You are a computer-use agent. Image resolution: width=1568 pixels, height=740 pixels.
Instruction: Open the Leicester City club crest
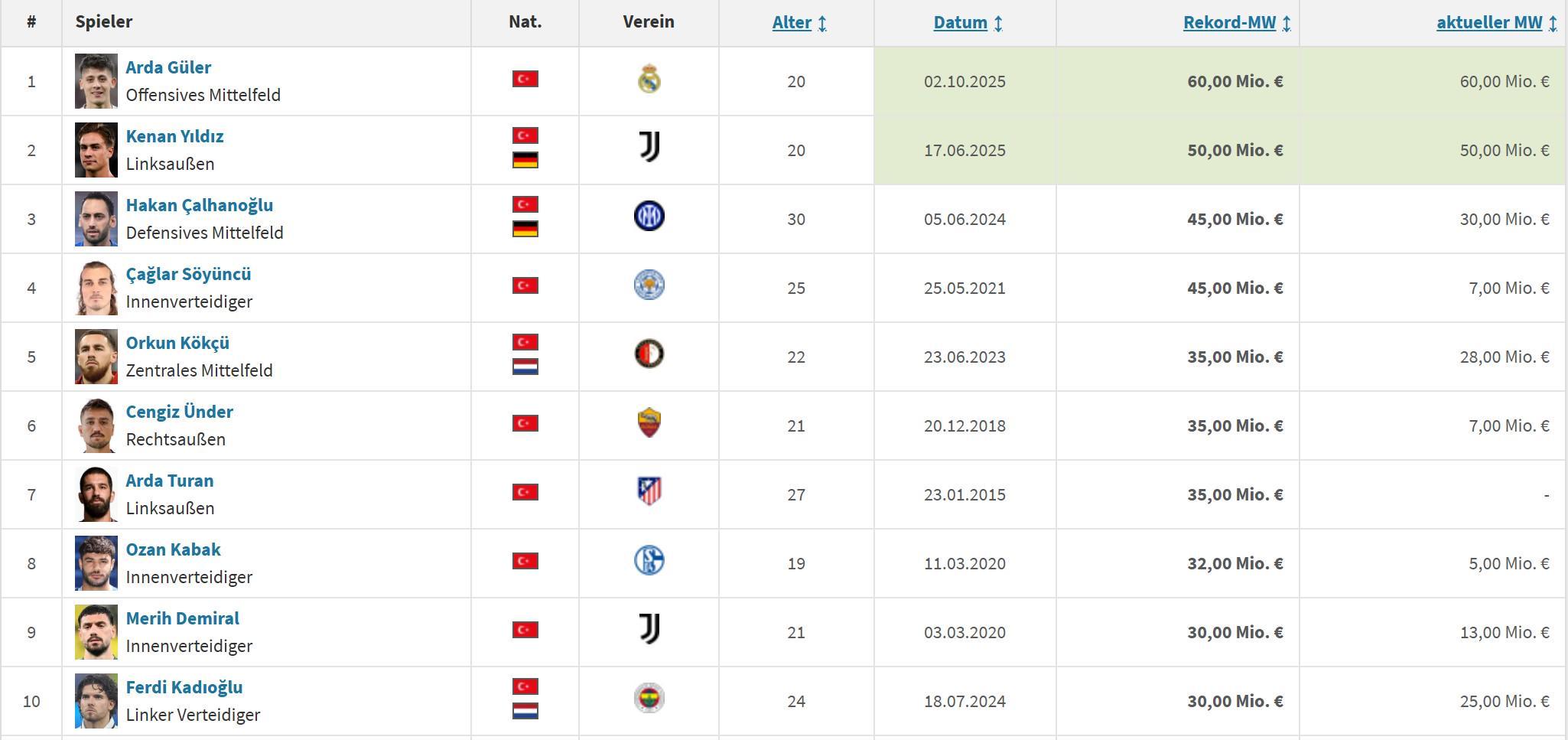tap(649, 285)
